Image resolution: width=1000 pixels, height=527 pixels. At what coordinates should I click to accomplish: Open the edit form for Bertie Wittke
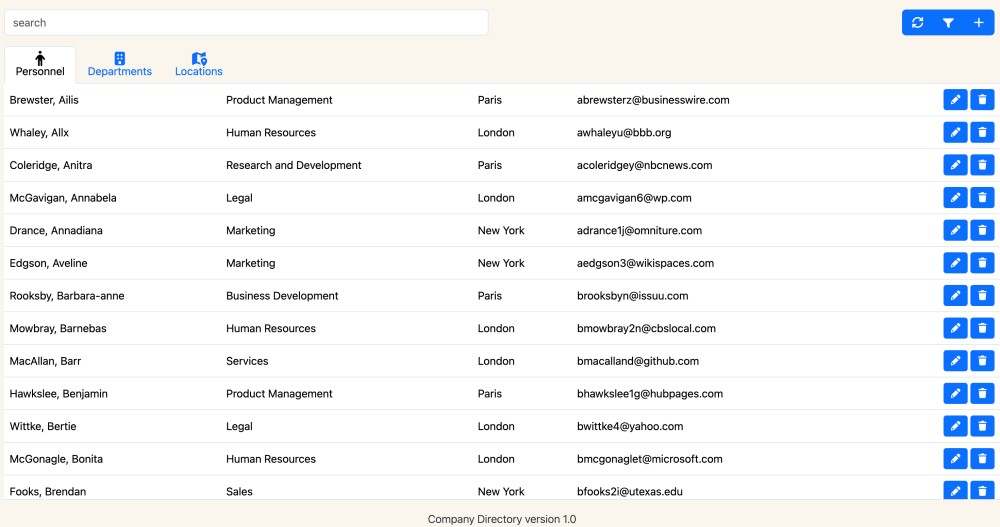955,426
